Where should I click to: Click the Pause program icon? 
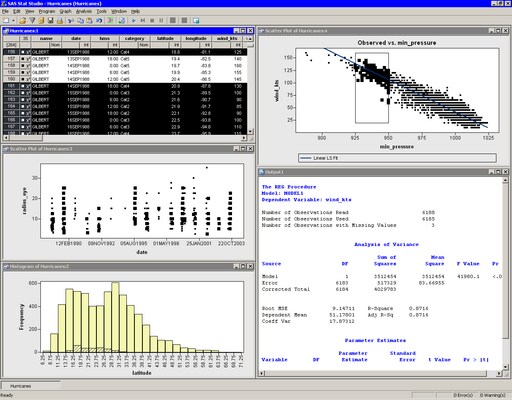pyautogui.click(x=161, y=21)
